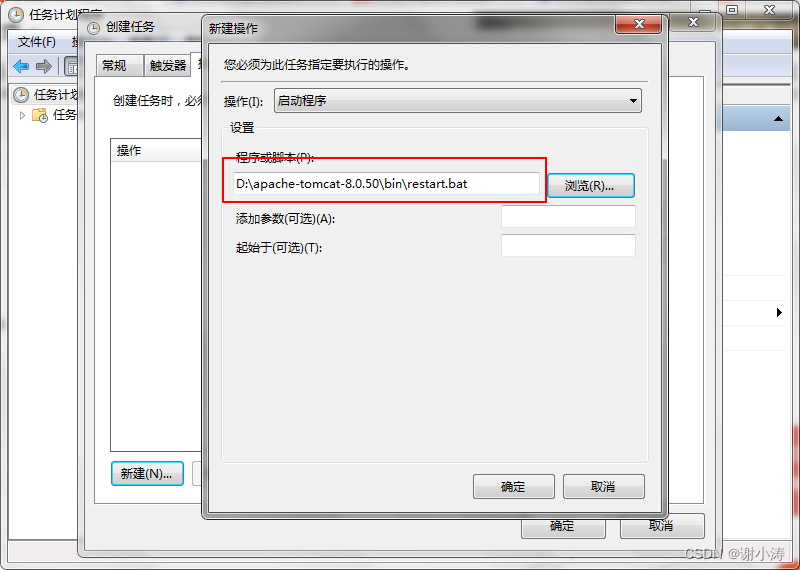Click the 新建(N)... button
Image resolution: width=800 pixels, height=570 pixels.
pyautogui.click(x=147, y=474)
